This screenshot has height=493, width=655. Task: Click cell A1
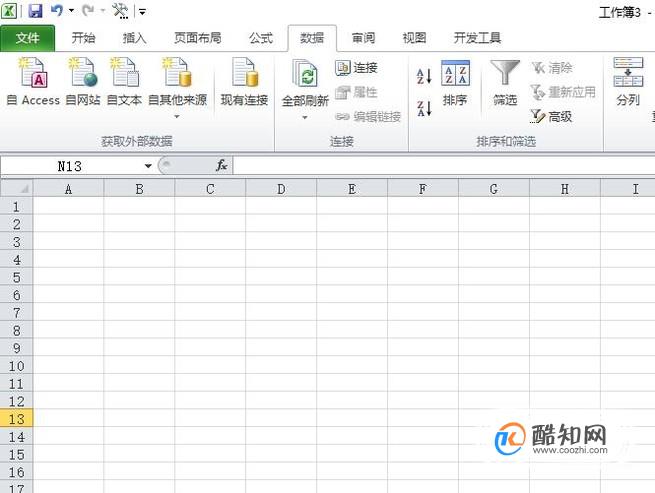(x=69, y=206)
